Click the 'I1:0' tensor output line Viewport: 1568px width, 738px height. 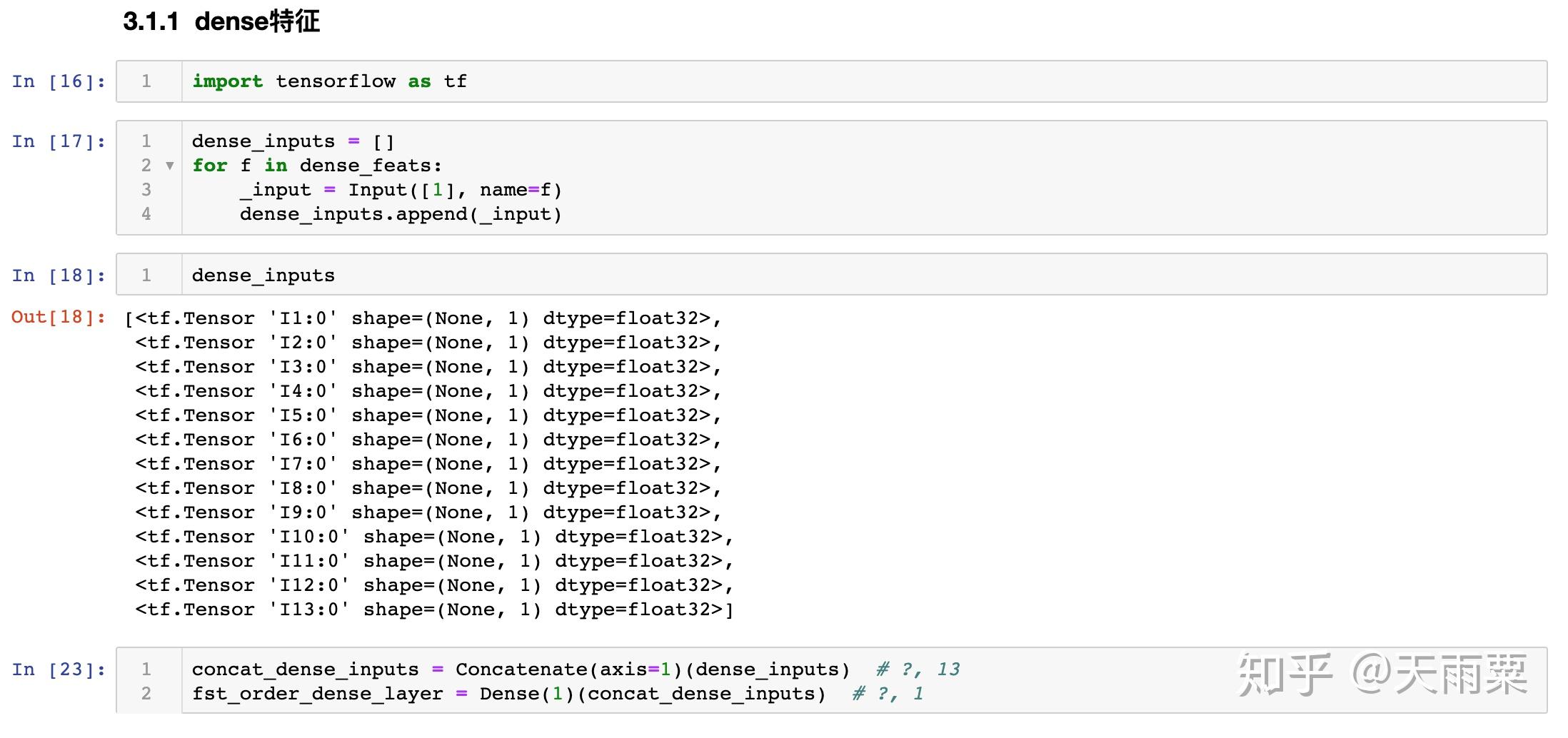[423, 318]
